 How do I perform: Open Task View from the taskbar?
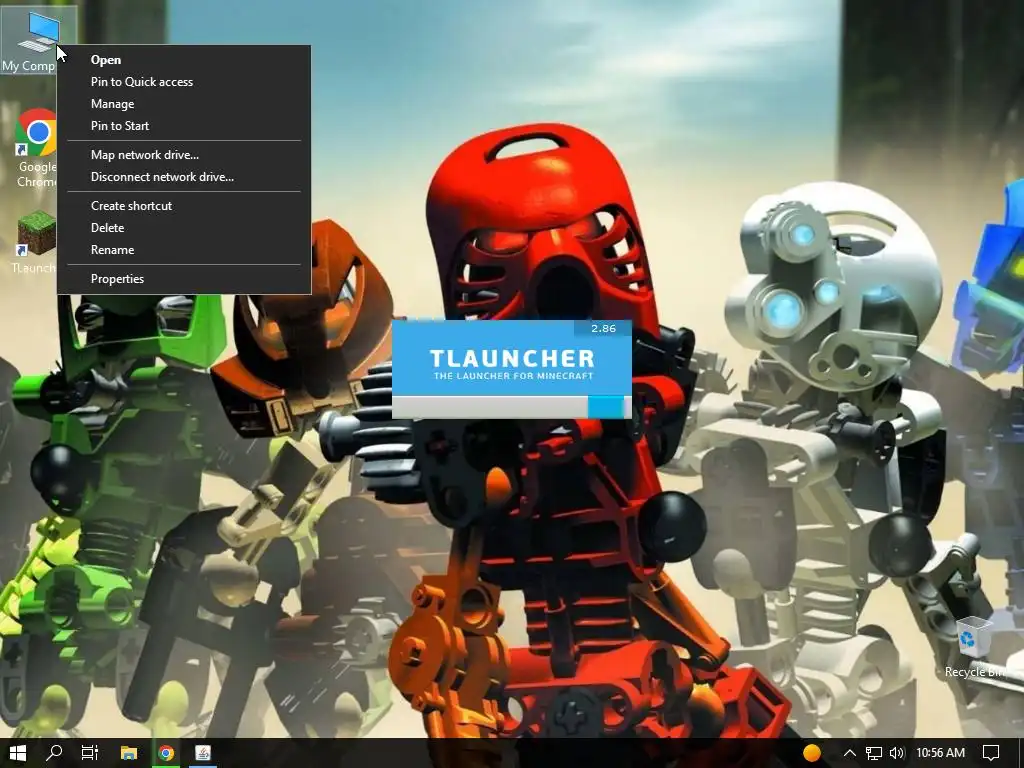(x=90, y=753)
